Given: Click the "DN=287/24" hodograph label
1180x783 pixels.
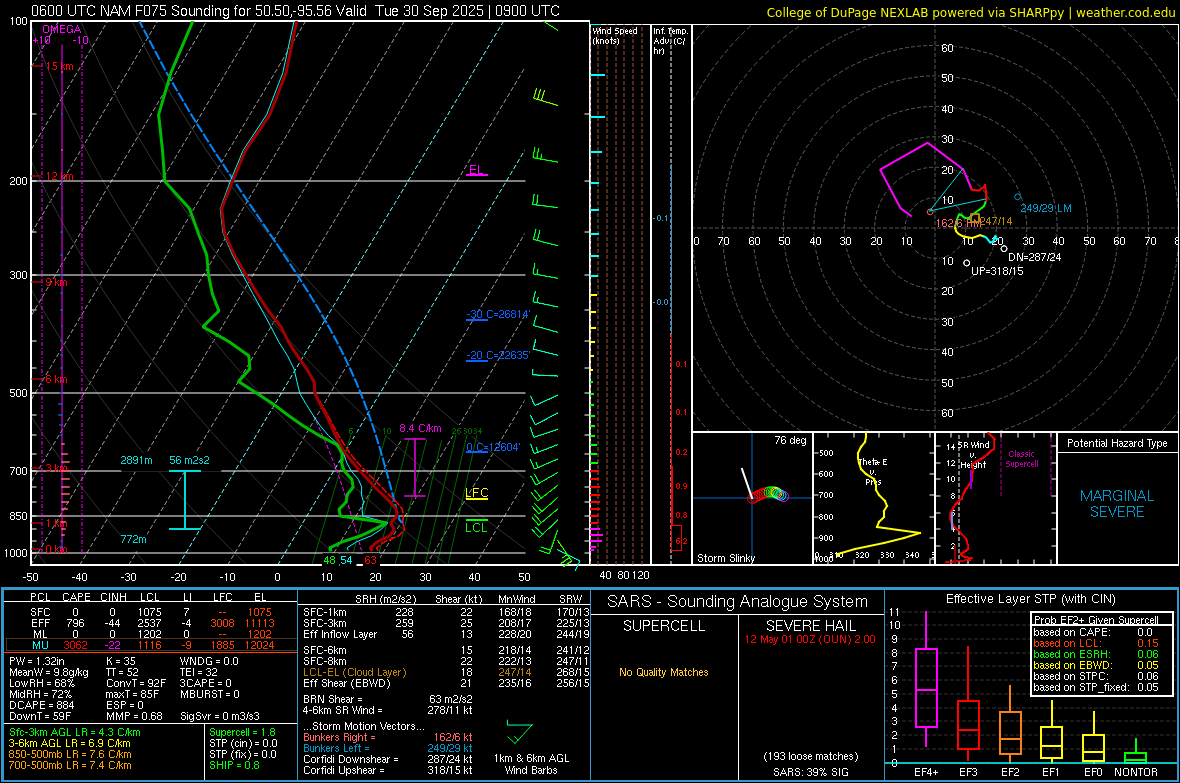Looking at the screenshot, I should pos(1035,257).
